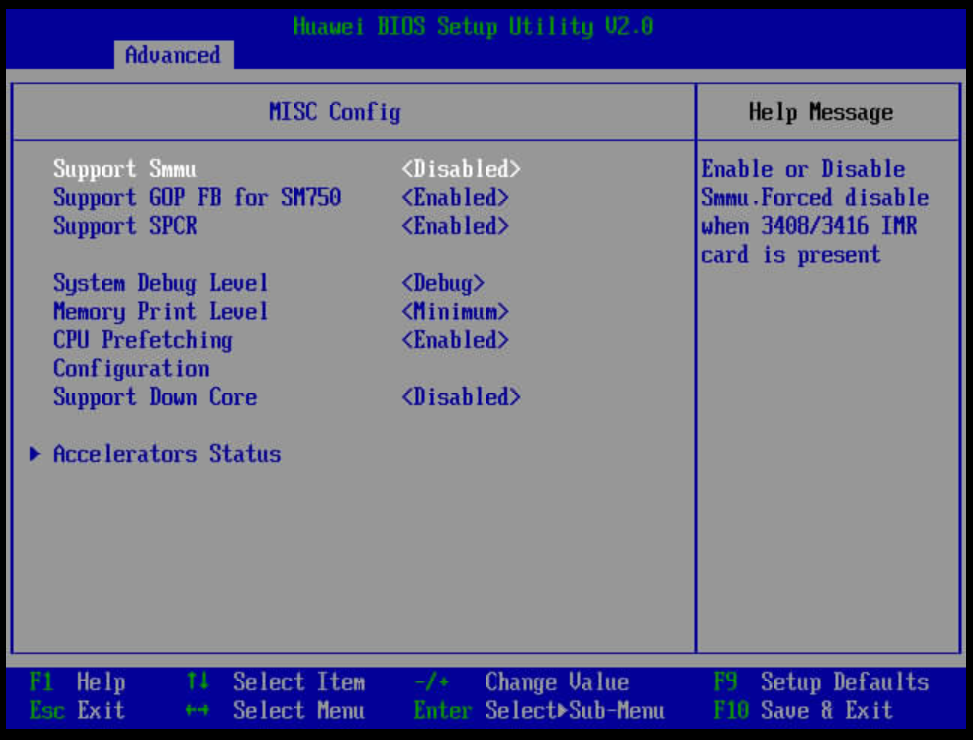Select Support Down Core
The height and width of the screenshot is (740, 973).
155,397
